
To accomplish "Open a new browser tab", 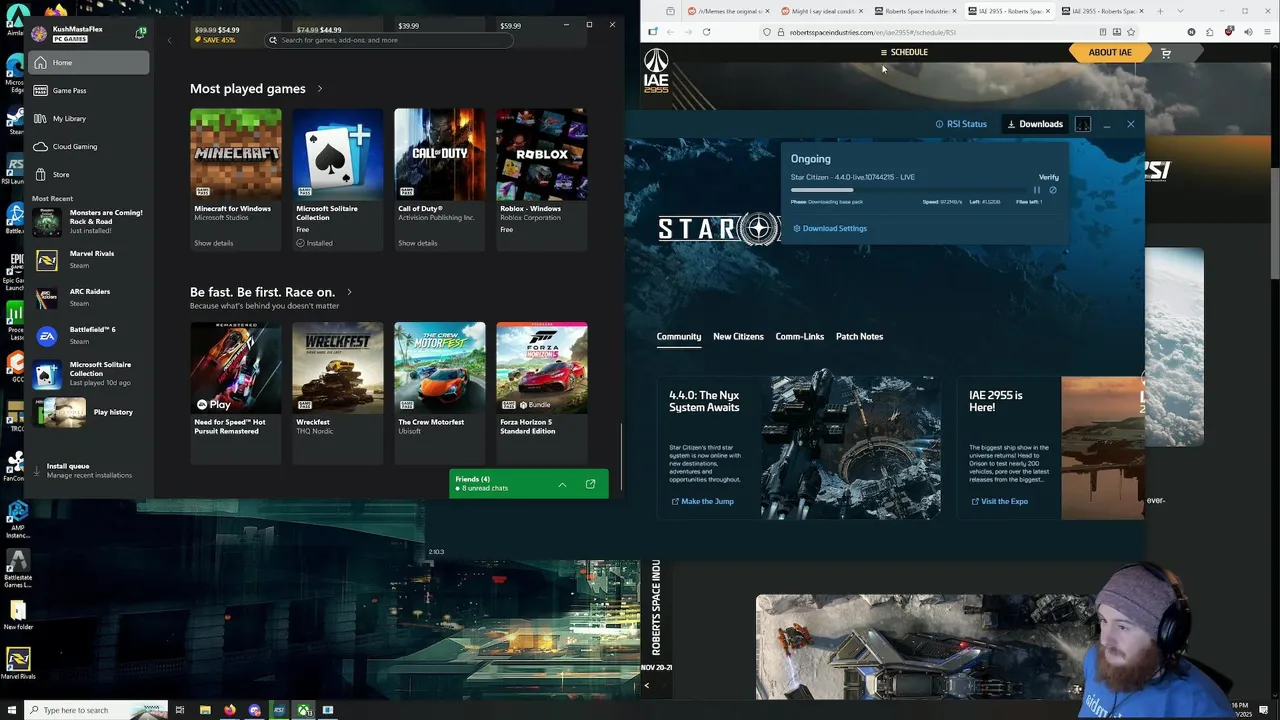I will click(1160, 11).
